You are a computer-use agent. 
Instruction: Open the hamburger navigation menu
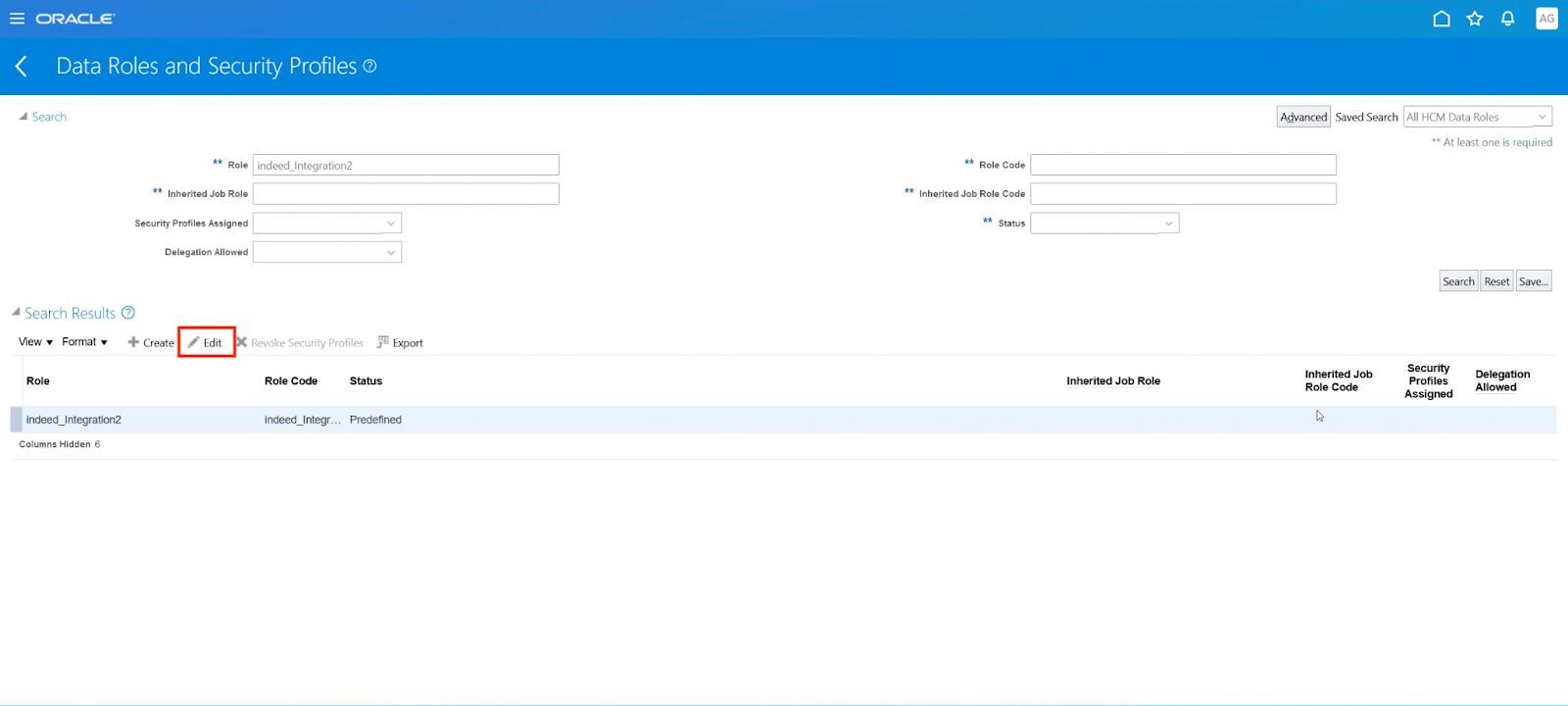17,19
